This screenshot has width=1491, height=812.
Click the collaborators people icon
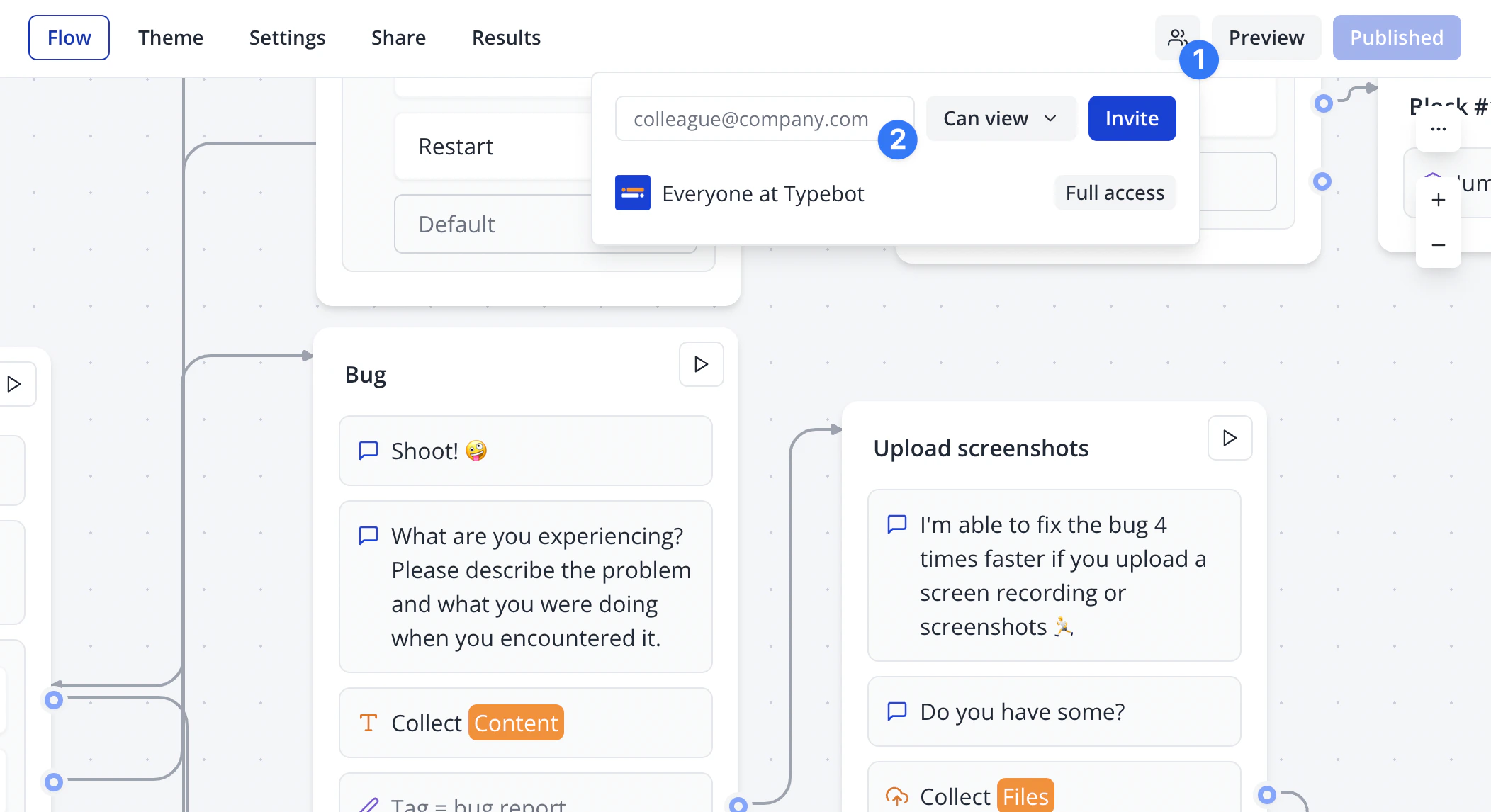[x=1176, y=37]
